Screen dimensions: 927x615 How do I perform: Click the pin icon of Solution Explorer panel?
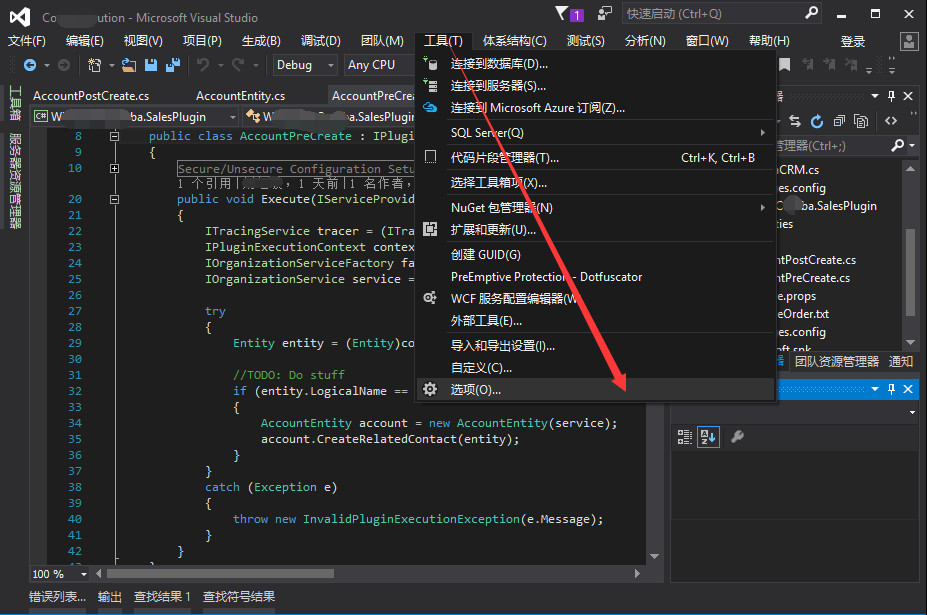892,96
